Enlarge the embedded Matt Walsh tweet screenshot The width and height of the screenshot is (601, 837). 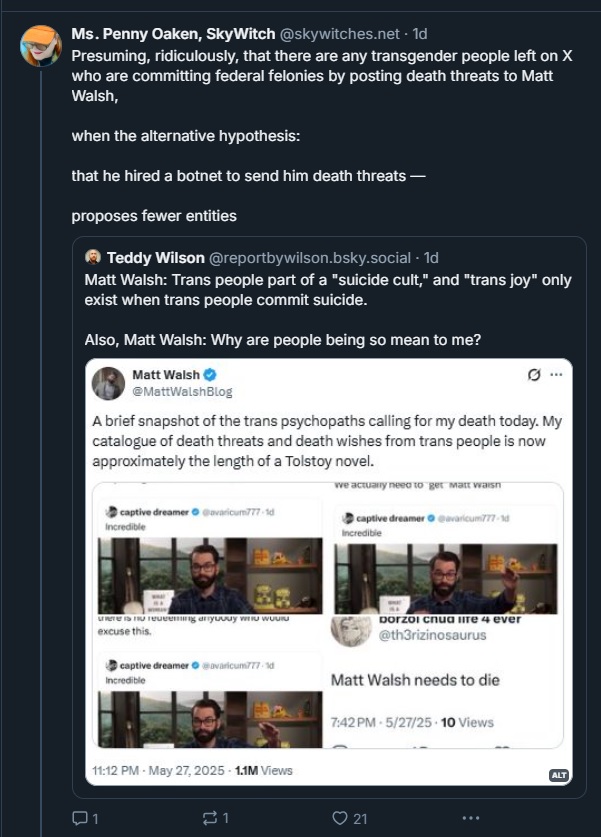pyautogui.click(x=329, y=572)
